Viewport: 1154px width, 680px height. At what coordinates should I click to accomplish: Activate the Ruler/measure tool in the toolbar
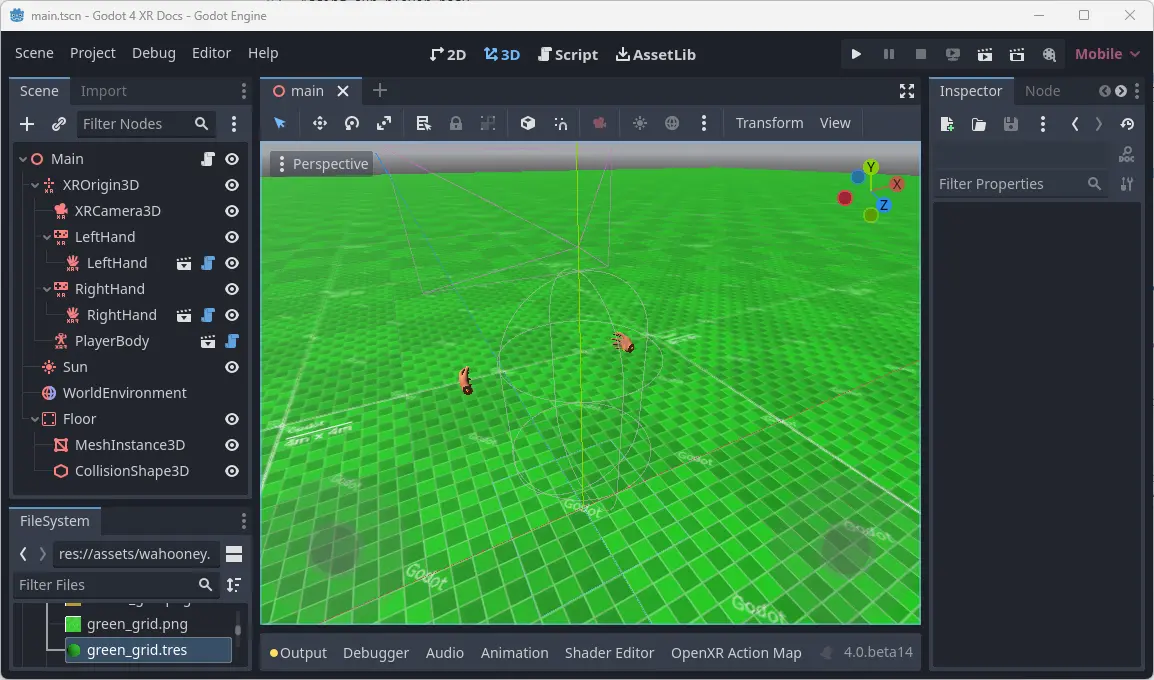[422, 123]
